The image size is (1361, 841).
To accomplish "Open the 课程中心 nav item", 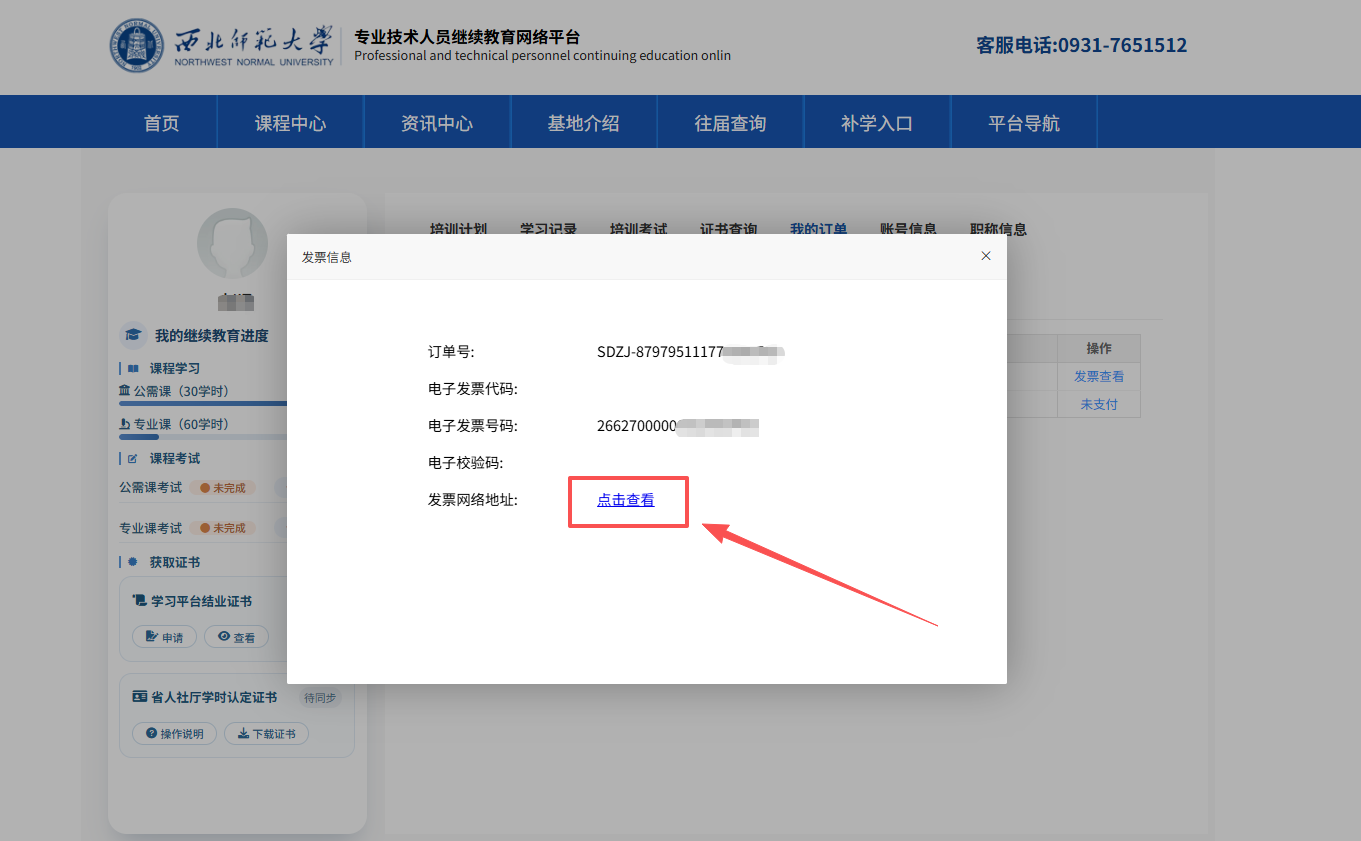I will point(290,123).
